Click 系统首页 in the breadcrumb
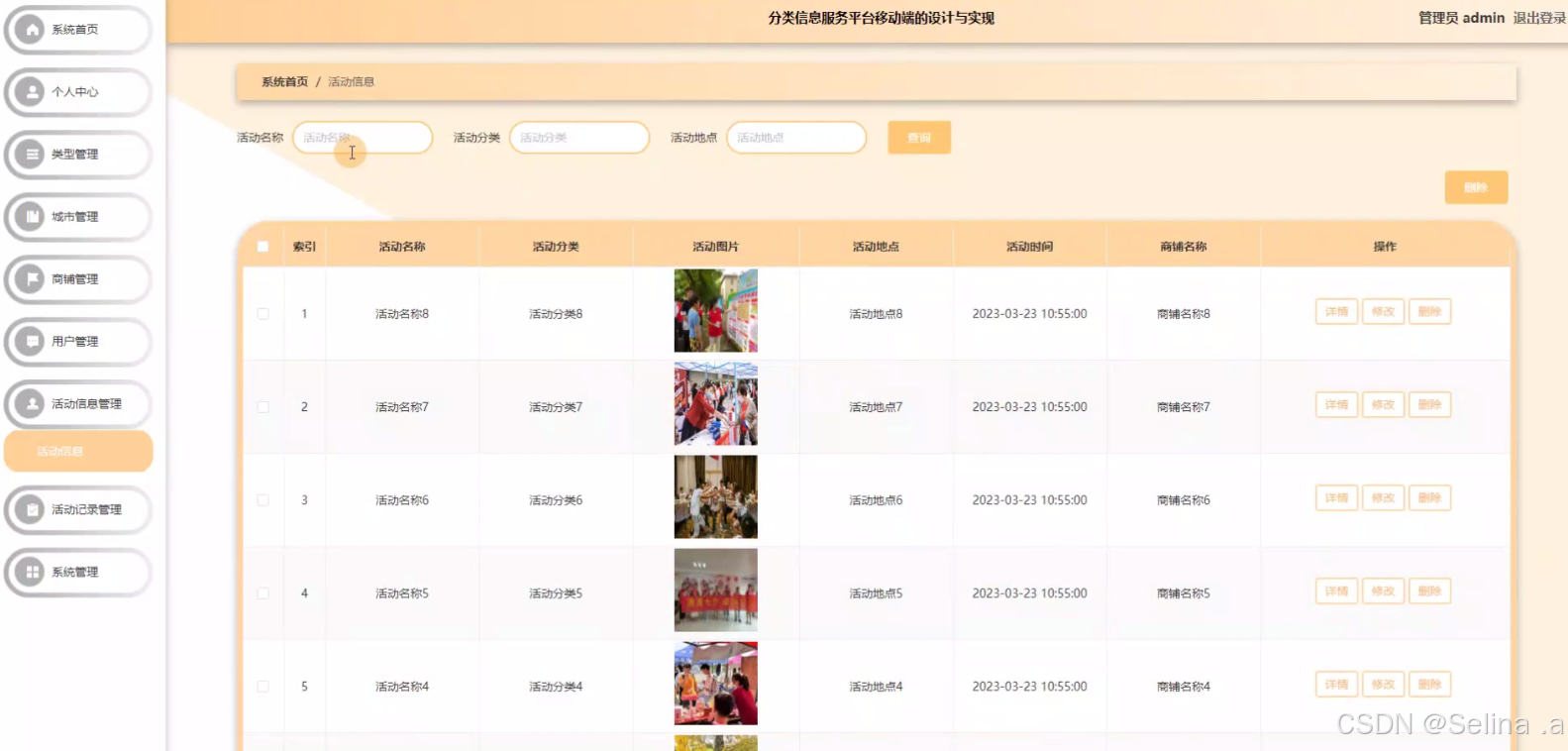 (x=284, y=82)
